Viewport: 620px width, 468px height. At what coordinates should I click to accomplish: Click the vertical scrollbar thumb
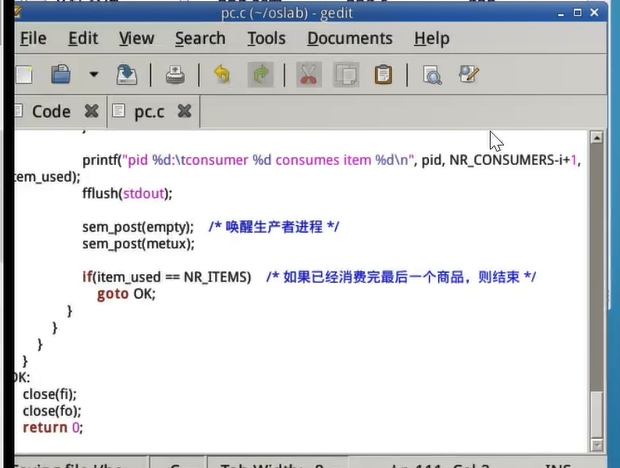[x=597, y=413]
